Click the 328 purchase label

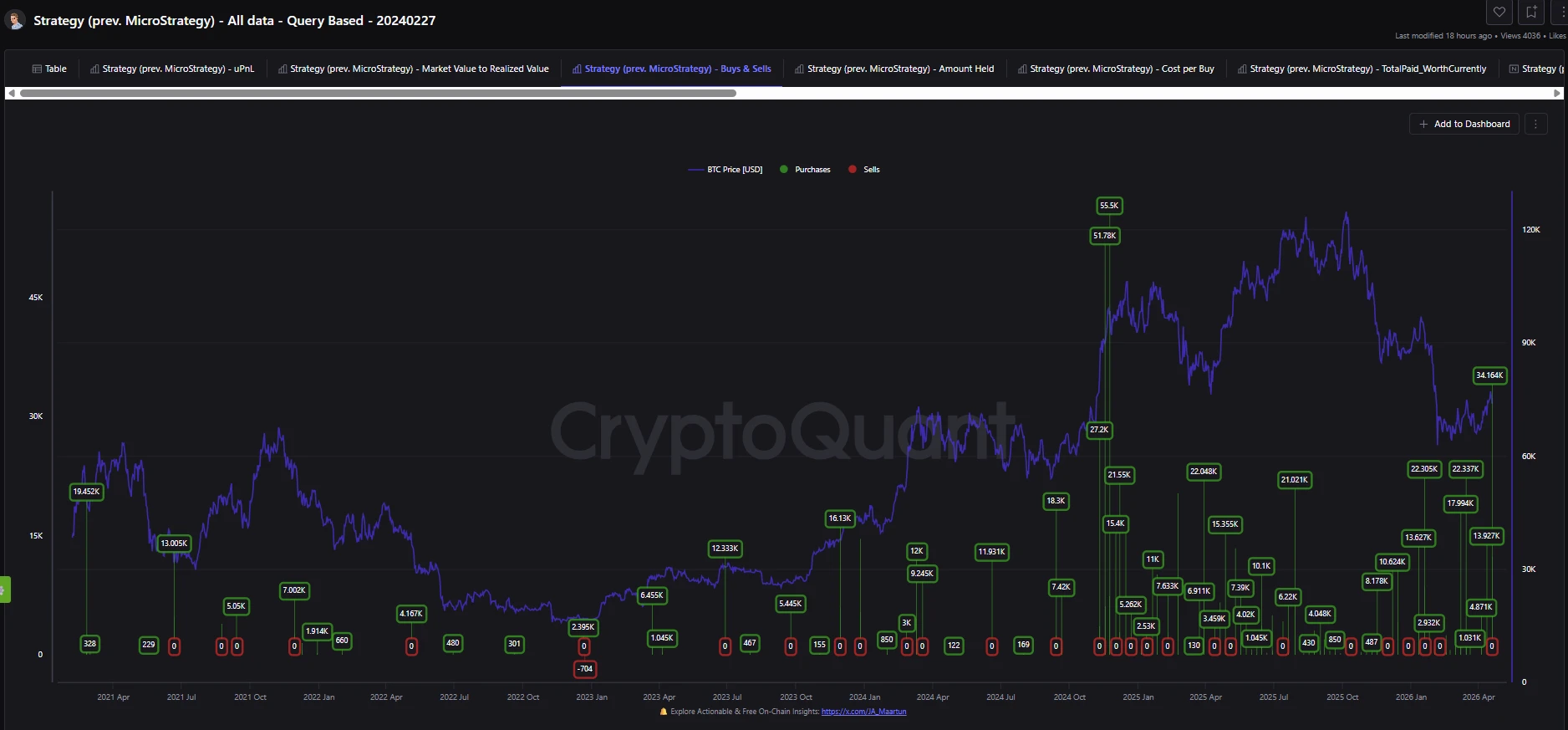tap(90, 644)
